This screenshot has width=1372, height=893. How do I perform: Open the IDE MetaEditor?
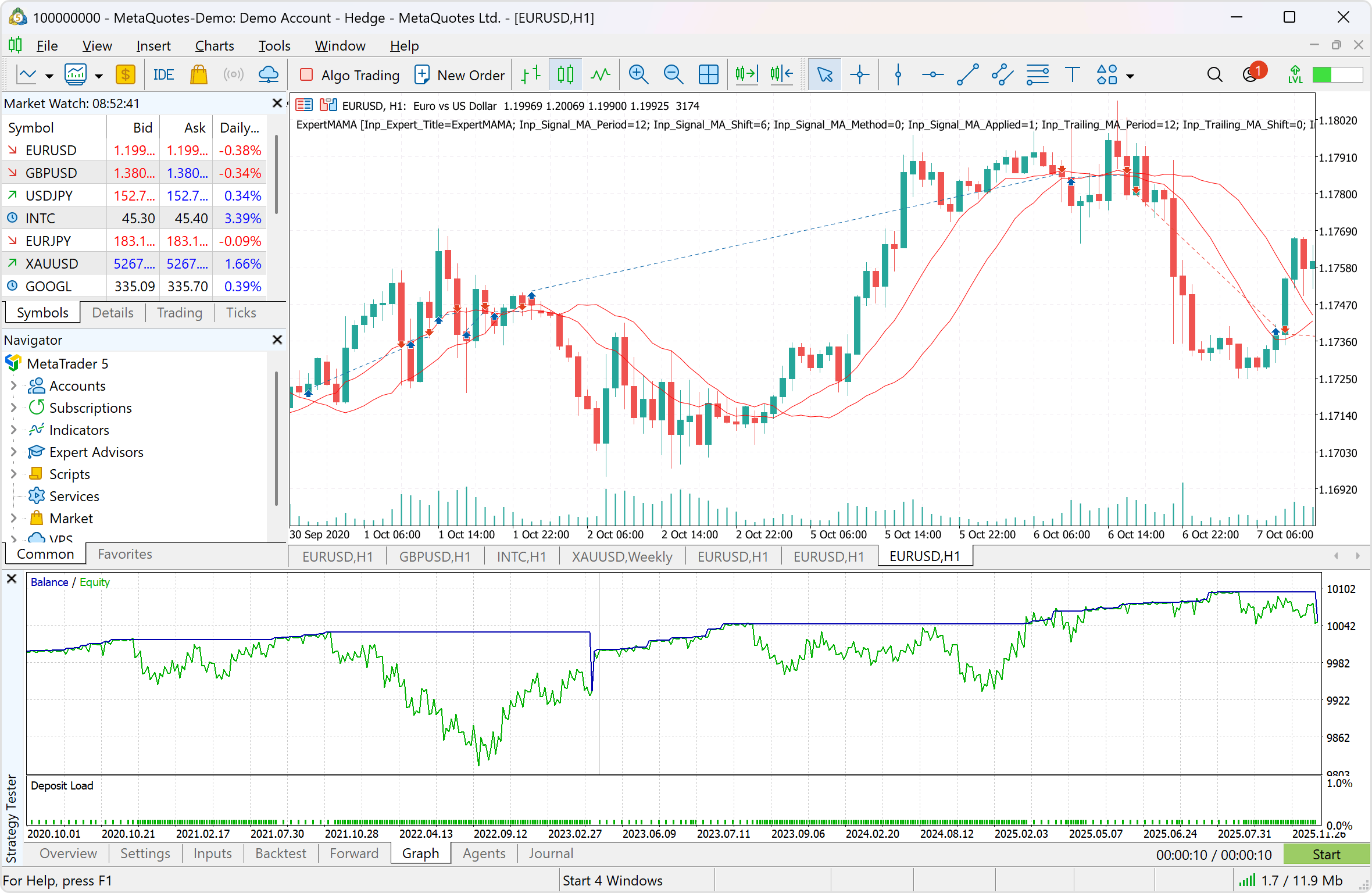[x=163, y=74]
